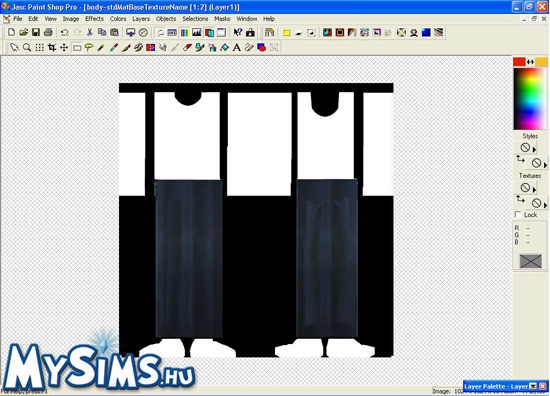Select the Mover four-arrow tool

coord(64,47)
